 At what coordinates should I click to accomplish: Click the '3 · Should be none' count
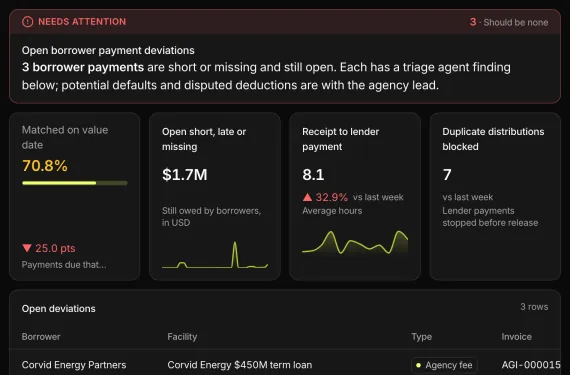tap(509, 22)
